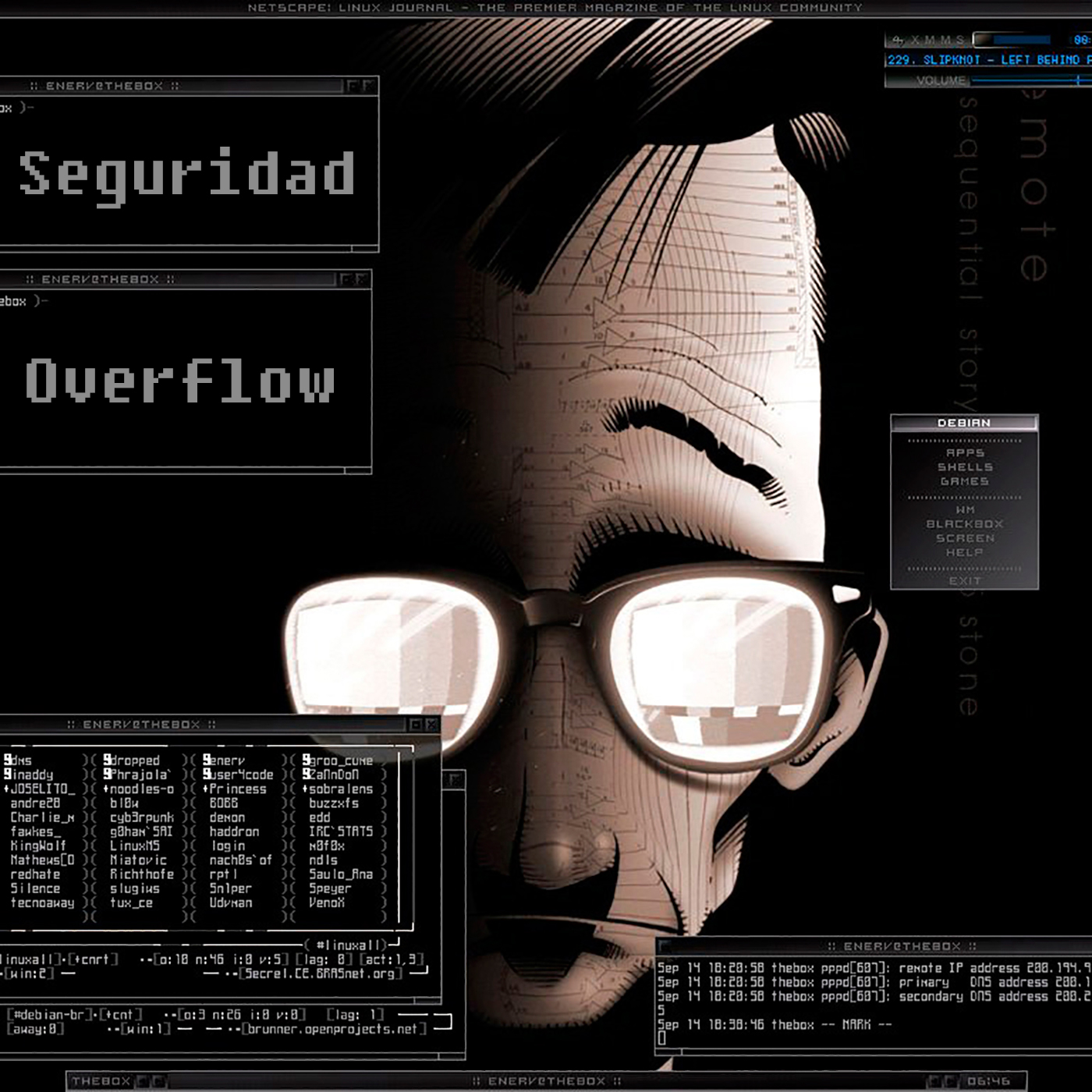Select nick ZaNnDoN in the IRC list

tap(334, 775)
